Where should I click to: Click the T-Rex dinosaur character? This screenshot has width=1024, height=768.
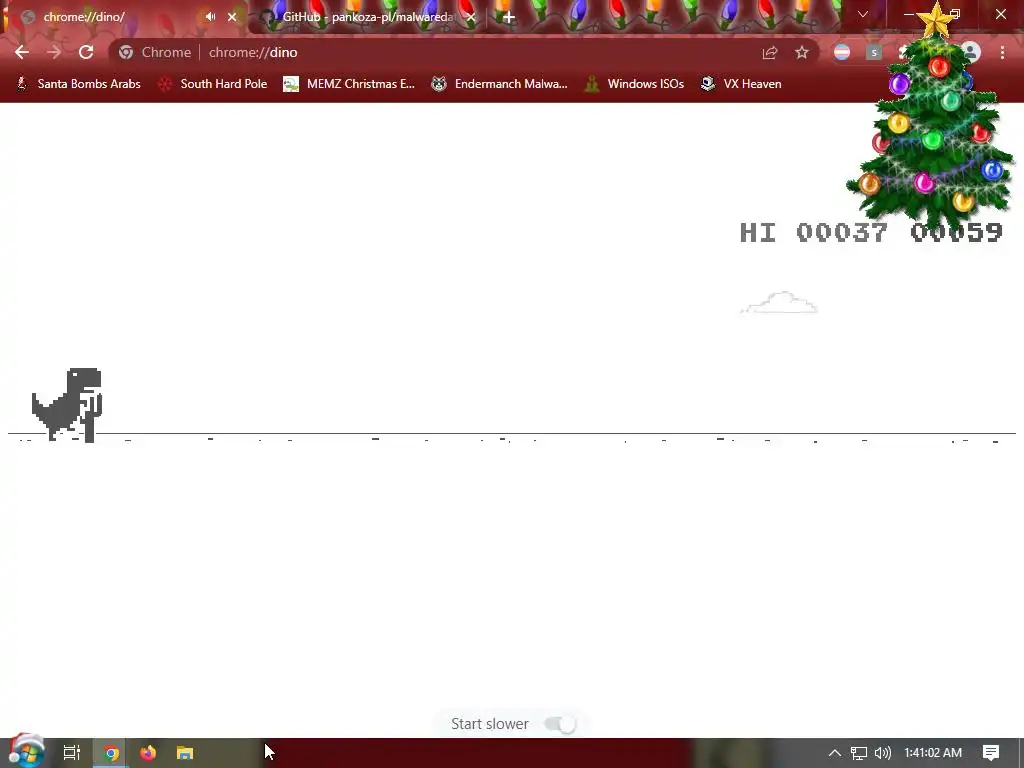[x=67, y=404]
